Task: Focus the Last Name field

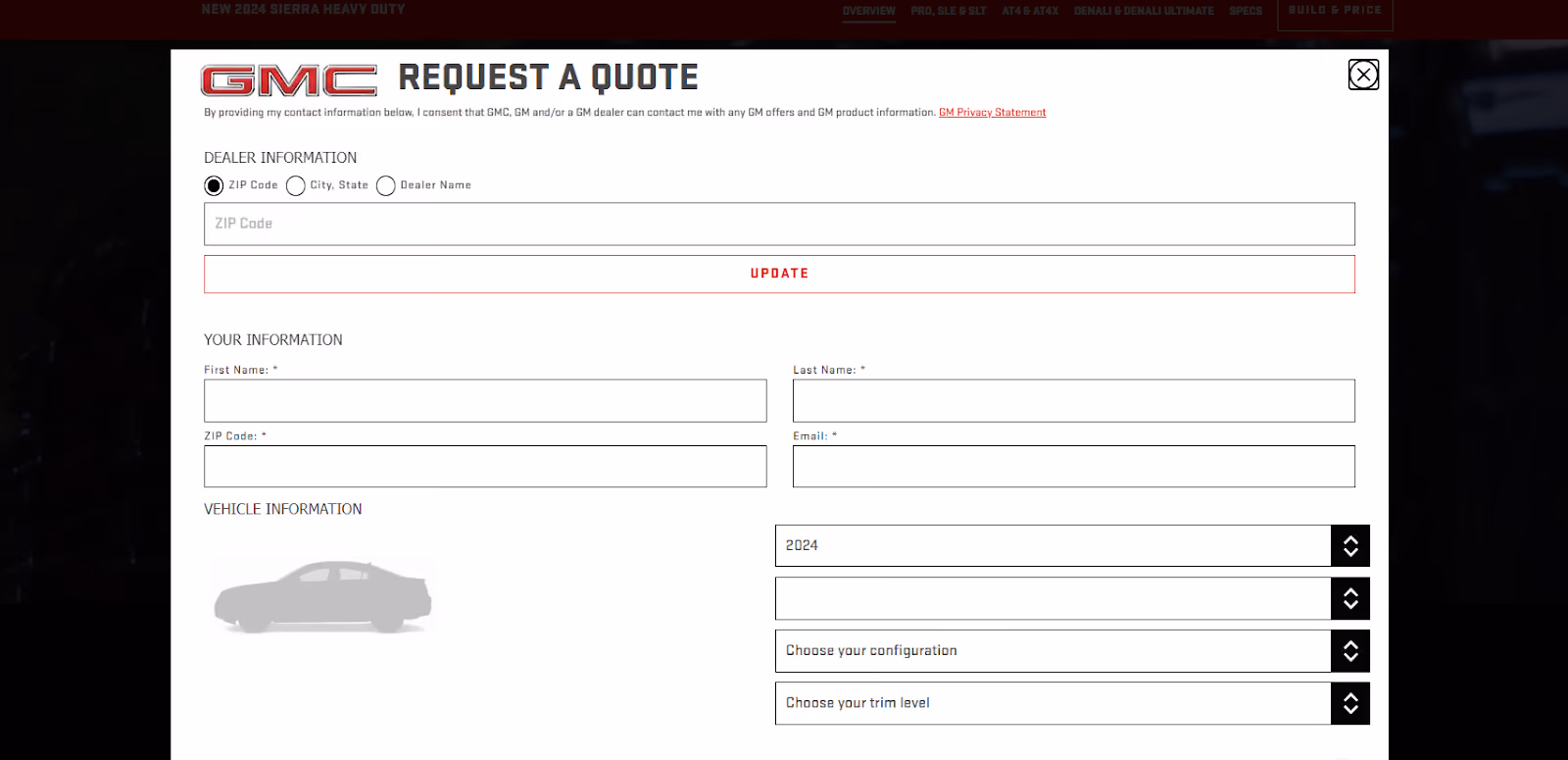Action: [1074, 401]
